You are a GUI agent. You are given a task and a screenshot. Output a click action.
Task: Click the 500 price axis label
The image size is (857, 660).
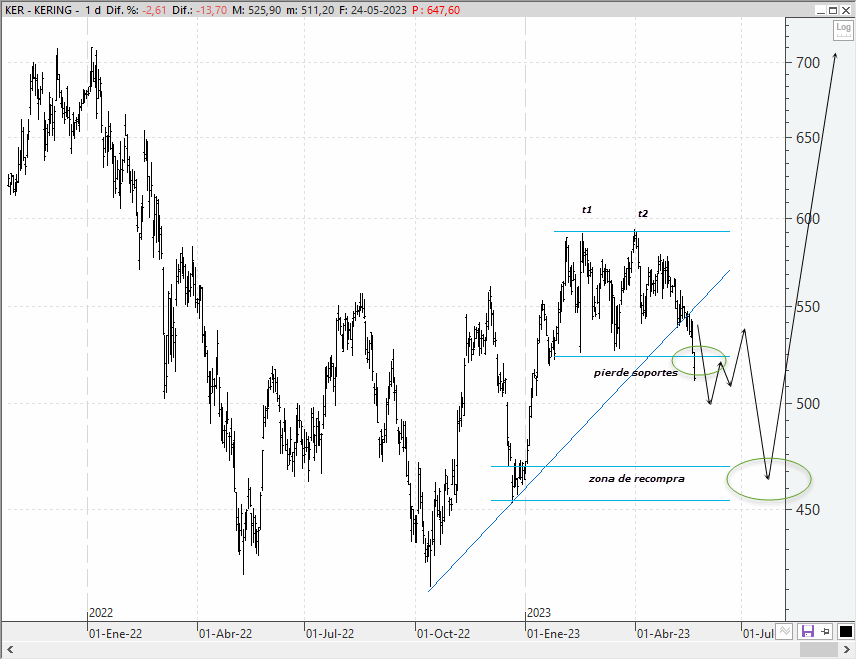(808, 404)
